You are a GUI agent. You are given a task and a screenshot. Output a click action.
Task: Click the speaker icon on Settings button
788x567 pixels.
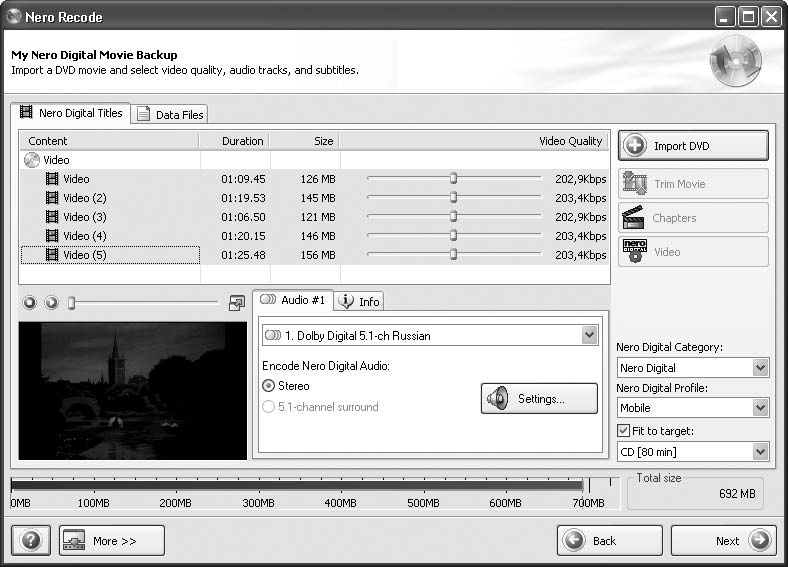click(x=498, y=399)
